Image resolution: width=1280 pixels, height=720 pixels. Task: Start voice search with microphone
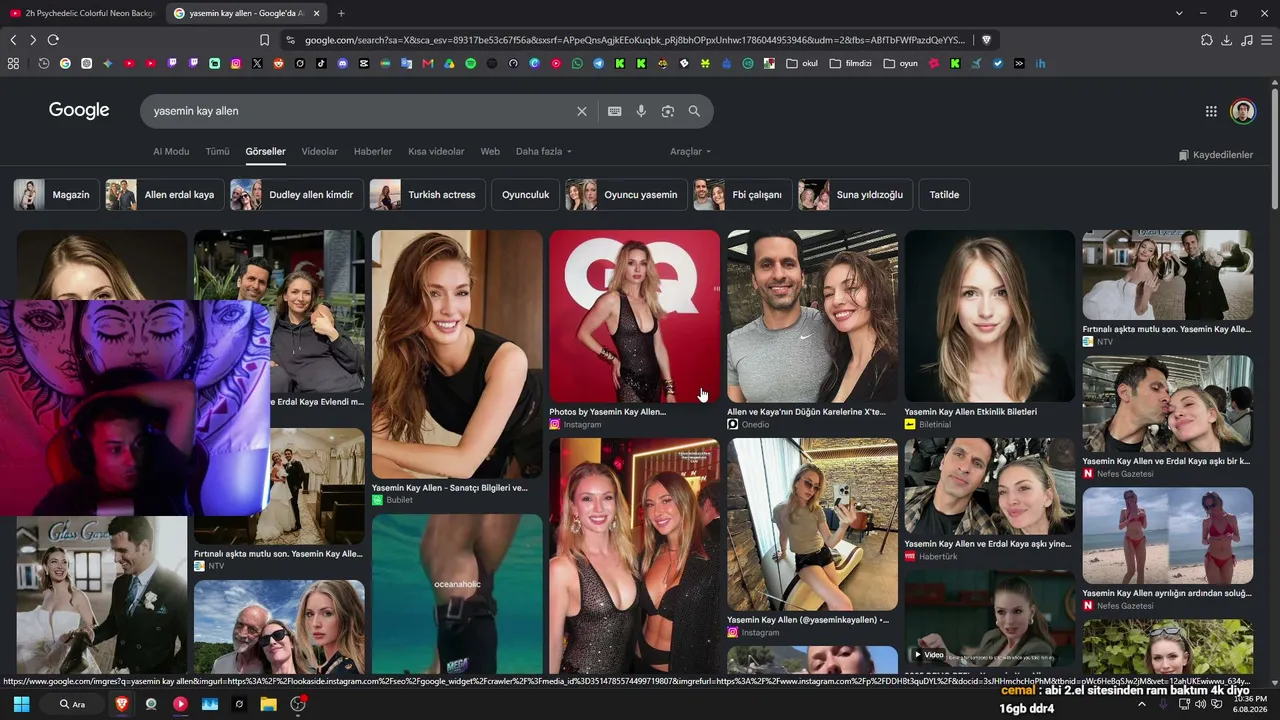[641, 111]
